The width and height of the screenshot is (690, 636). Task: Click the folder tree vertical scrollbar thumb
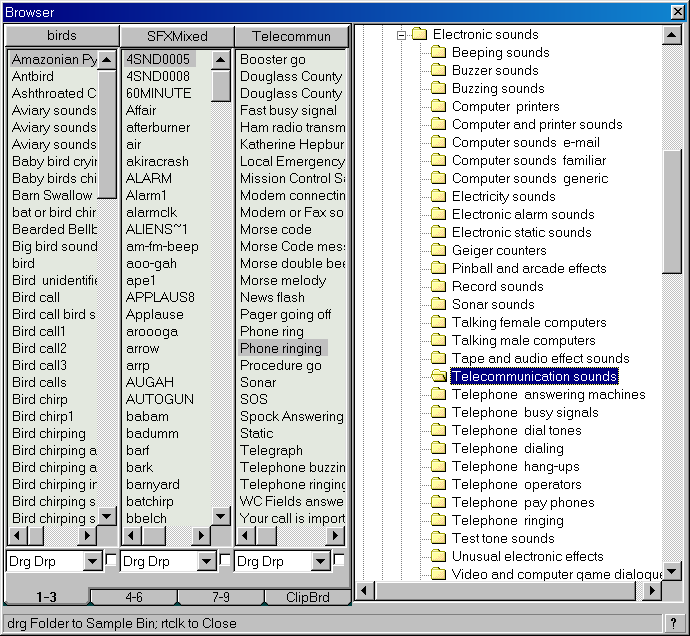pyautogui.click(x=673, y=210)
